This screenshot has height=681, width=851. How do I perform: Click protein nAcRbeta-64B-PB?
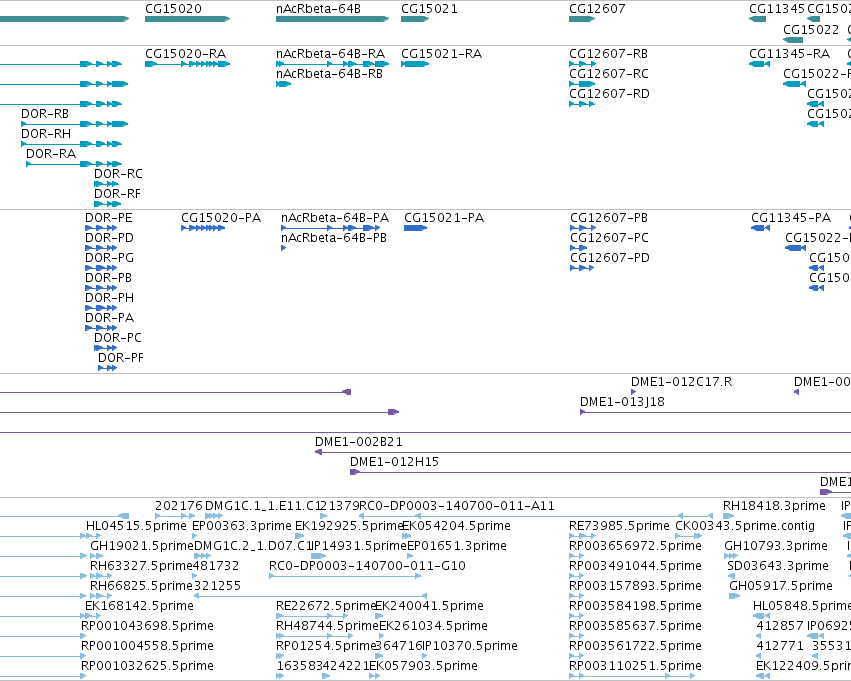click(x=334, y=238)
